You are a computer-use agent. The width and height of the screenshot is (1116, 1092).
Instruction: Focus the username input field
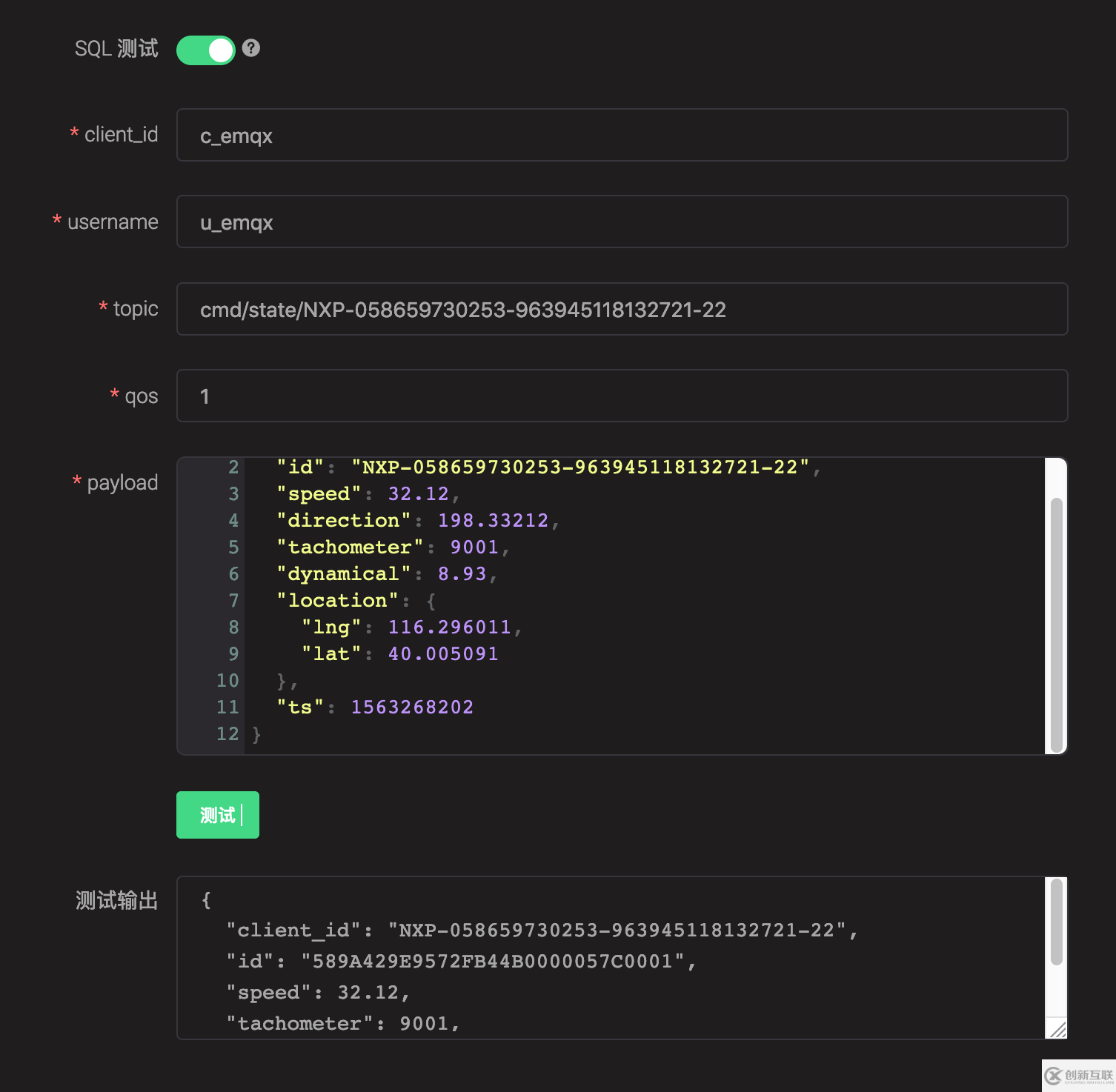622,222
